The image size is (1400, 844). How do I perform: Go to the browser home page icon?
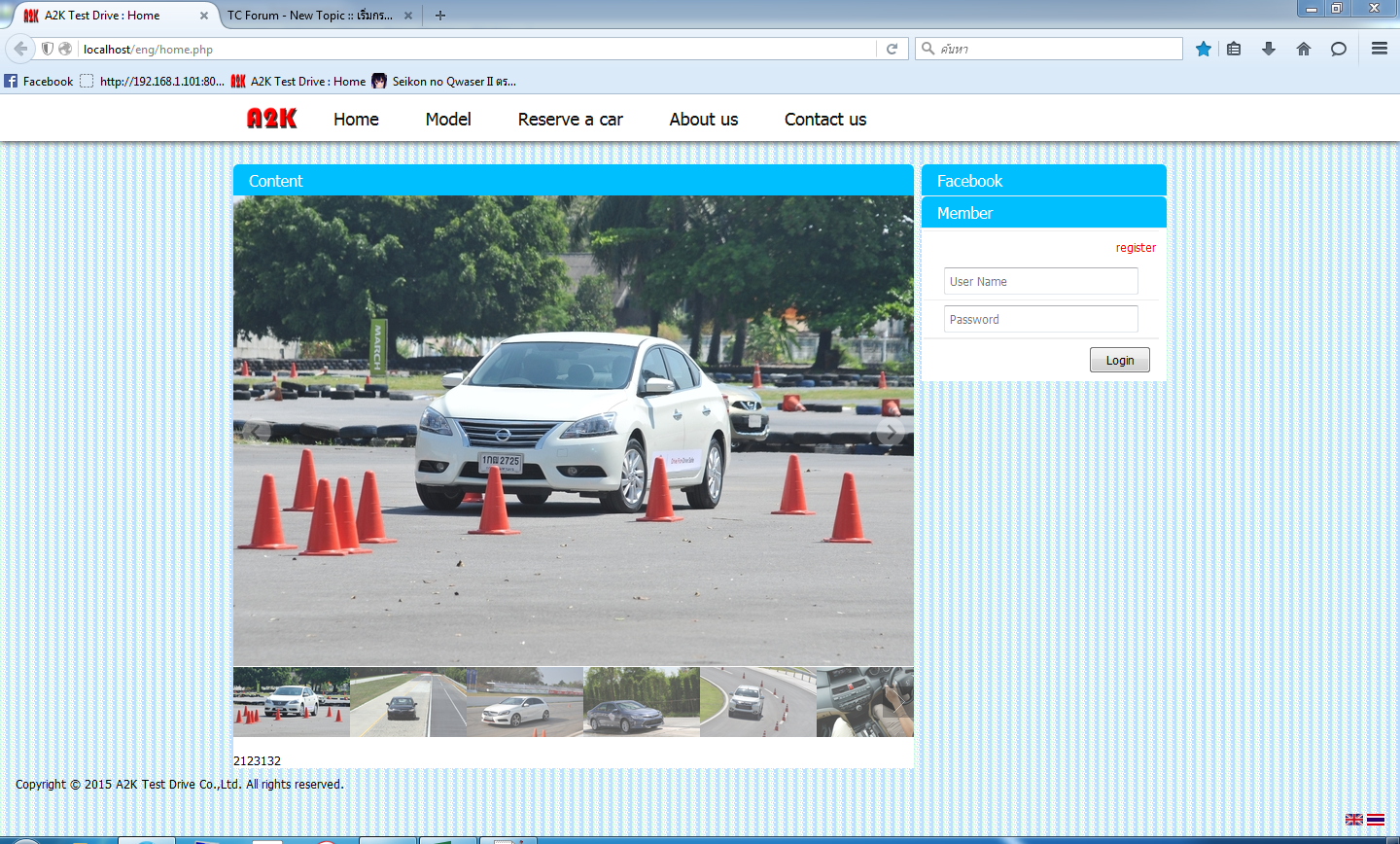pyautogui.click(x=1304, y=49)
